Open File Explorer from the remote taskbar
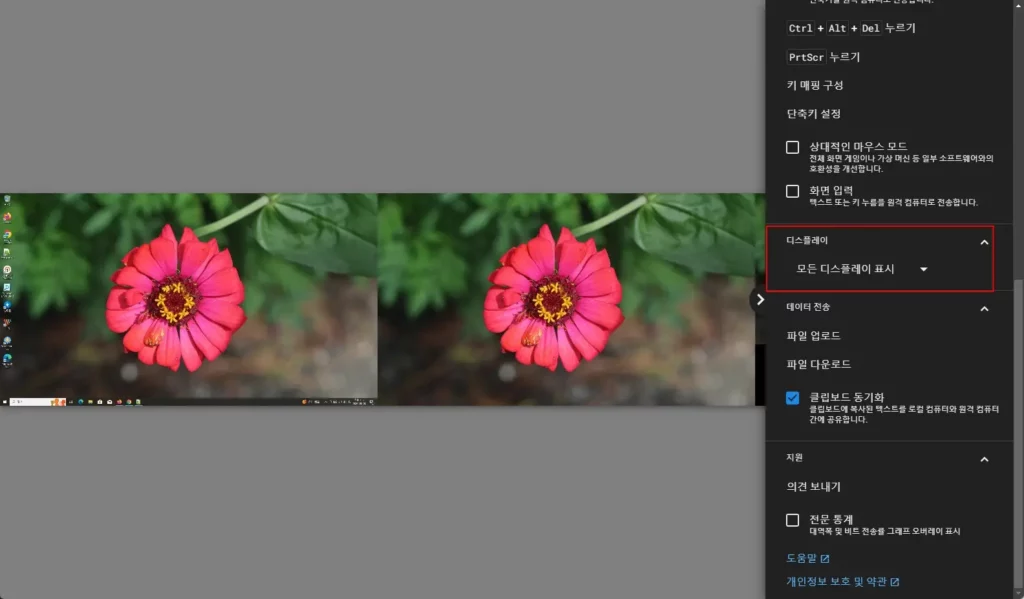Viewport: 1024px width, 599px height. tap(90, 402)
